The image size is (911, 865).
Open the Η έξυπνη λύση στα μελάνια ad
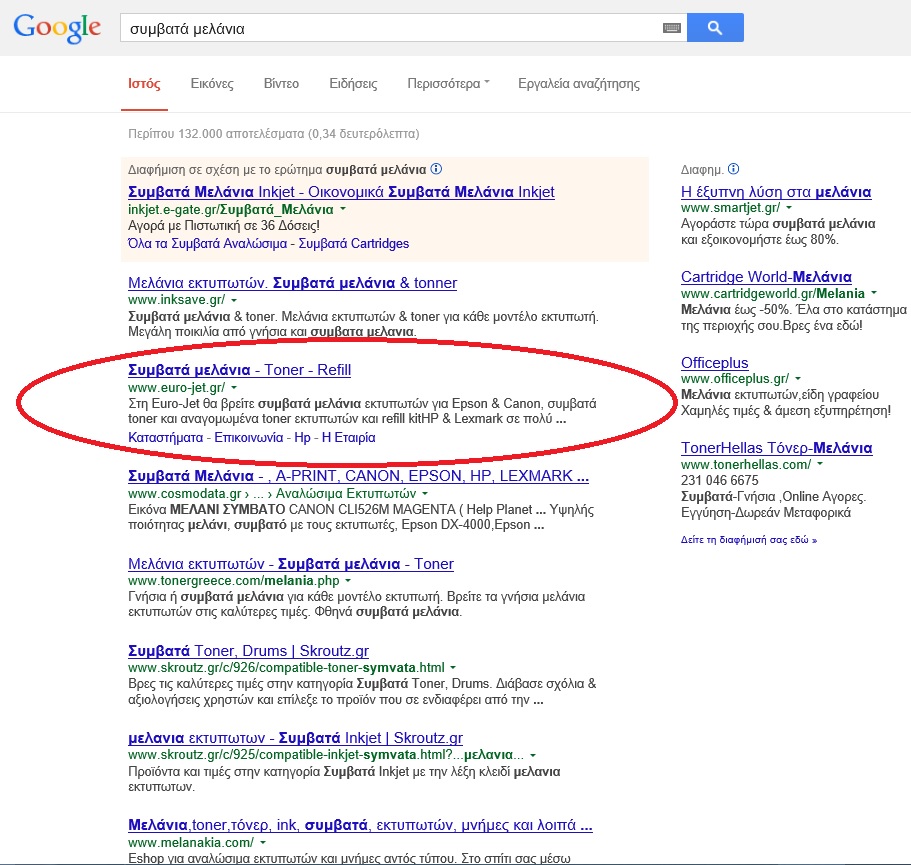(x=776, y=192)
